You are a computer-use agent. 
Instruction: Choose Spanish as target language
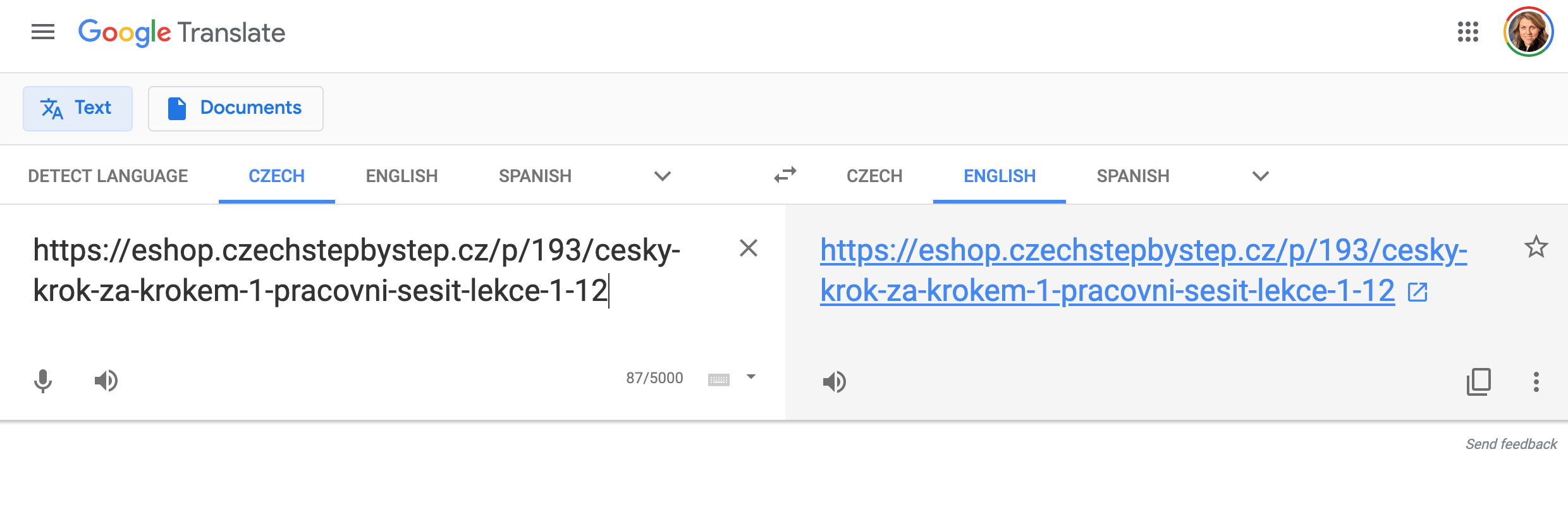(1133, 176)
